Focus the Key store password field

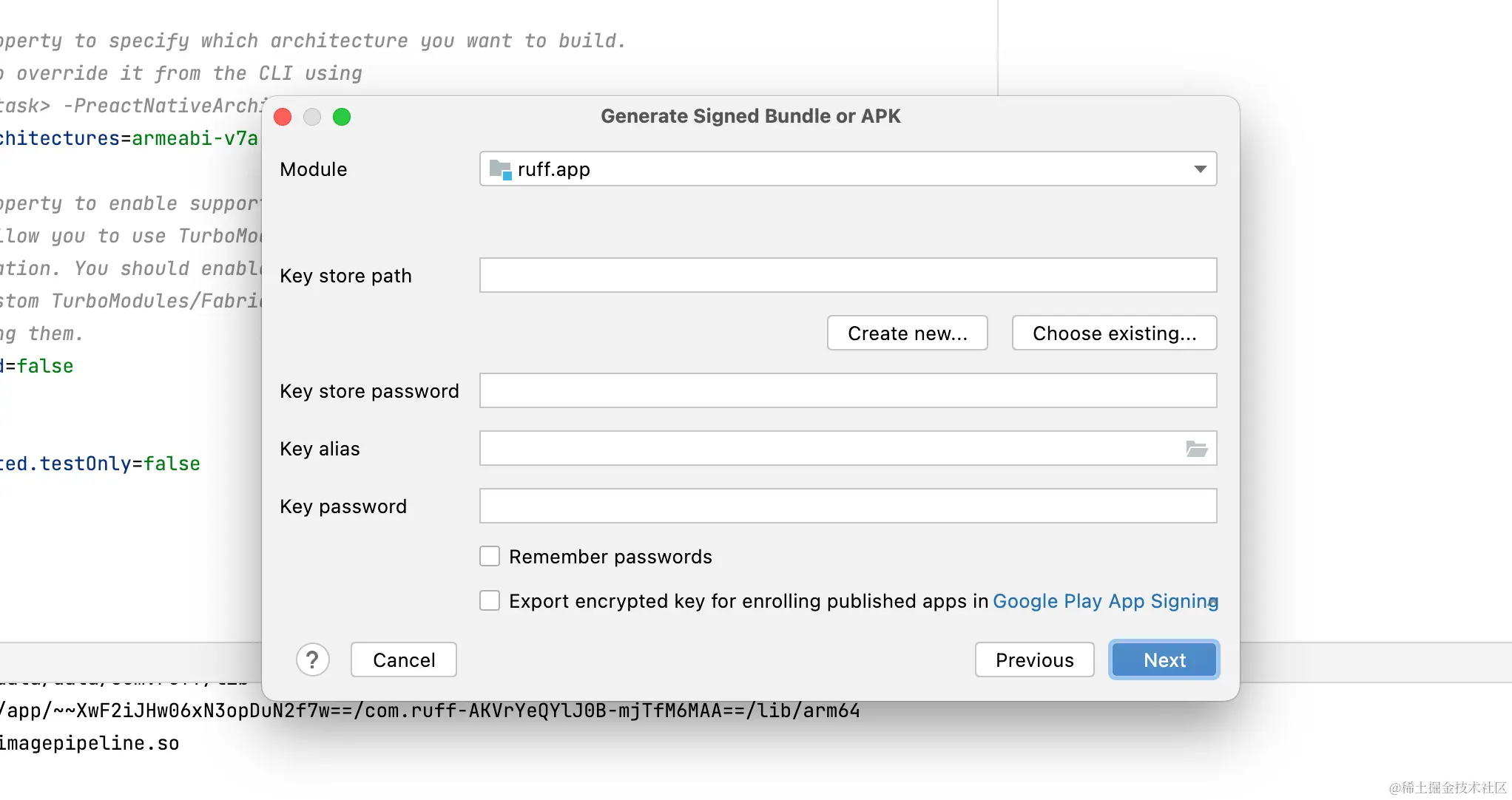pyautogui.click(x=848, y=390)
